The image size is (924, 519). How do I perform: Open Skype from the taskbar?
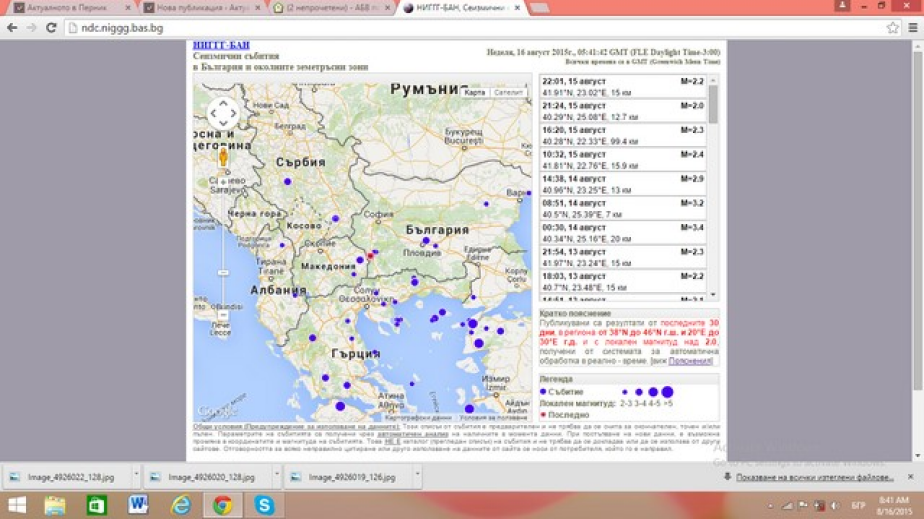coord(264,505)
